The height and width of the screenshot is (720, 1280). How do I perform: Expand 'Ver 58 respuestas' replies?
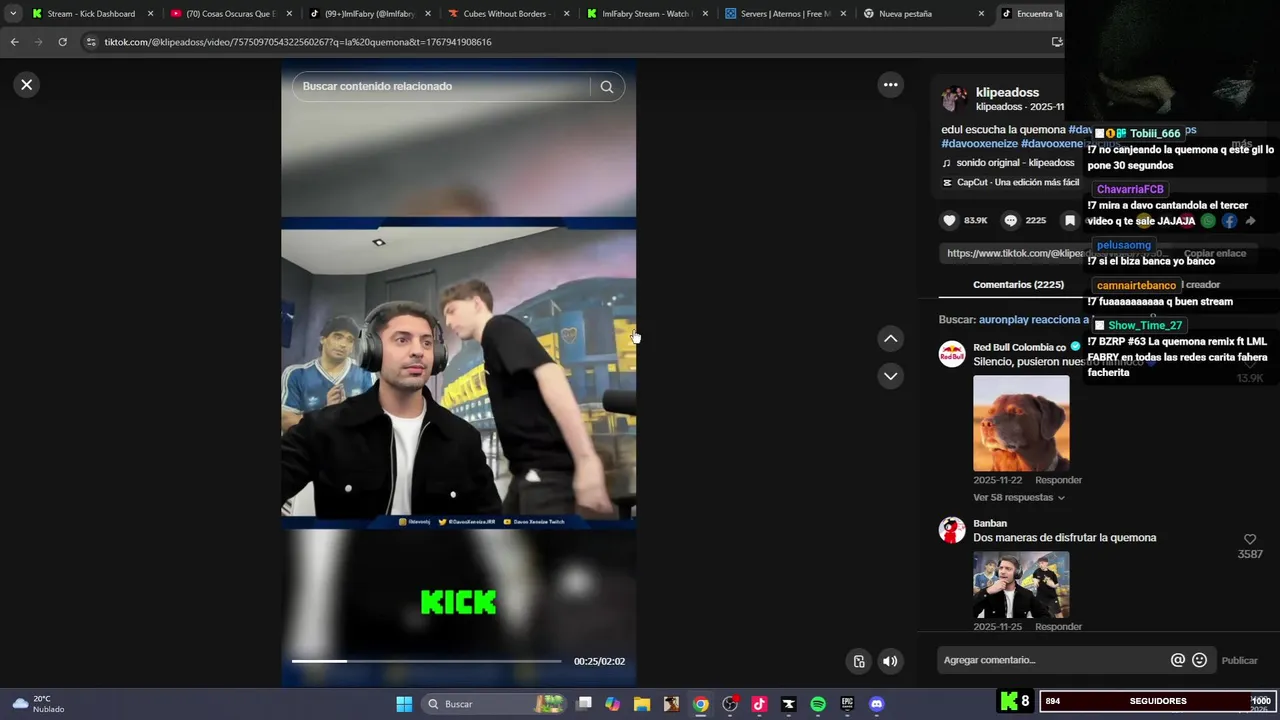point(1018,498)
